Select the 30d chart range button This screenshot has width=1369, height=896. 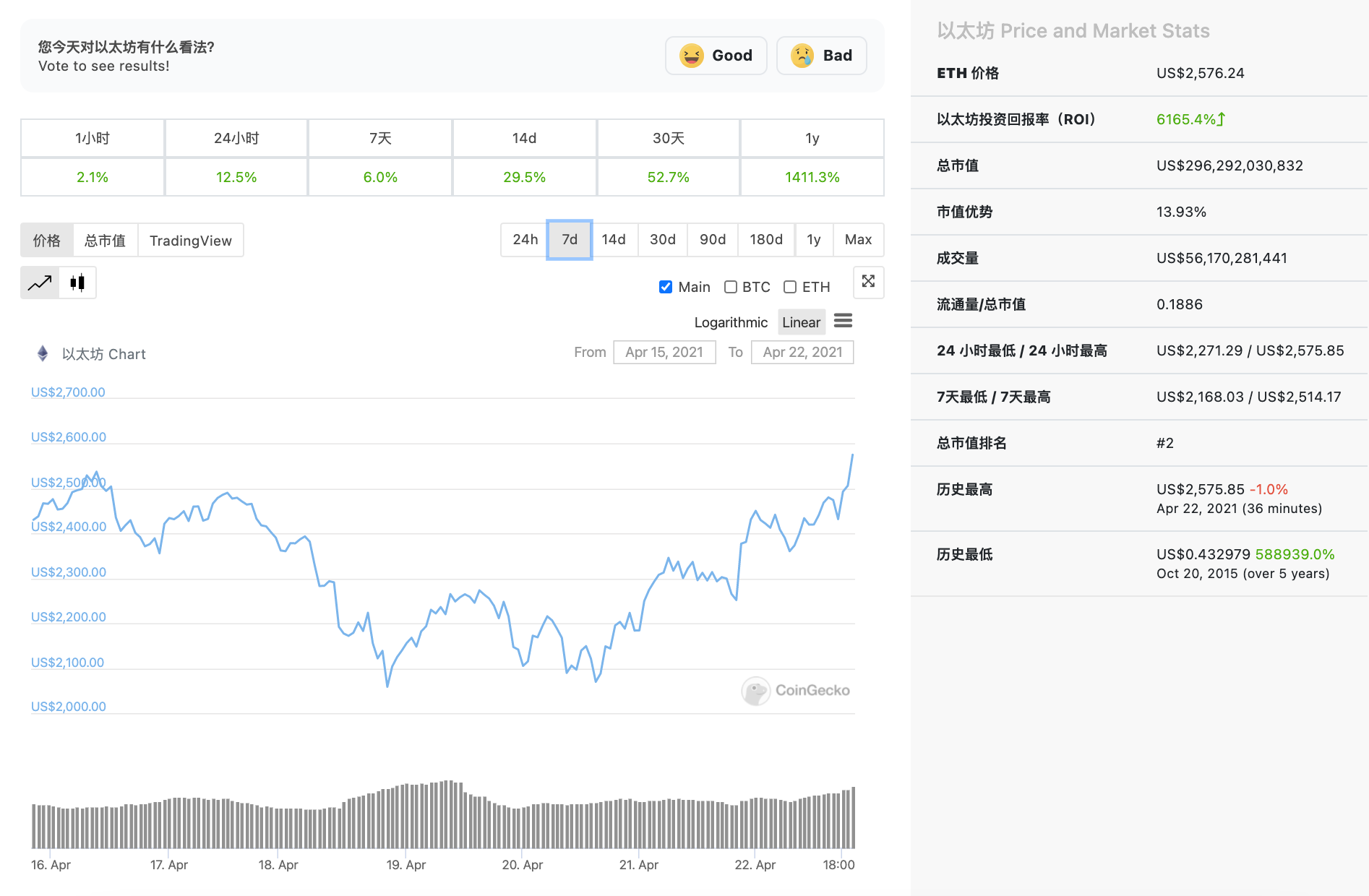coord(662,239)
